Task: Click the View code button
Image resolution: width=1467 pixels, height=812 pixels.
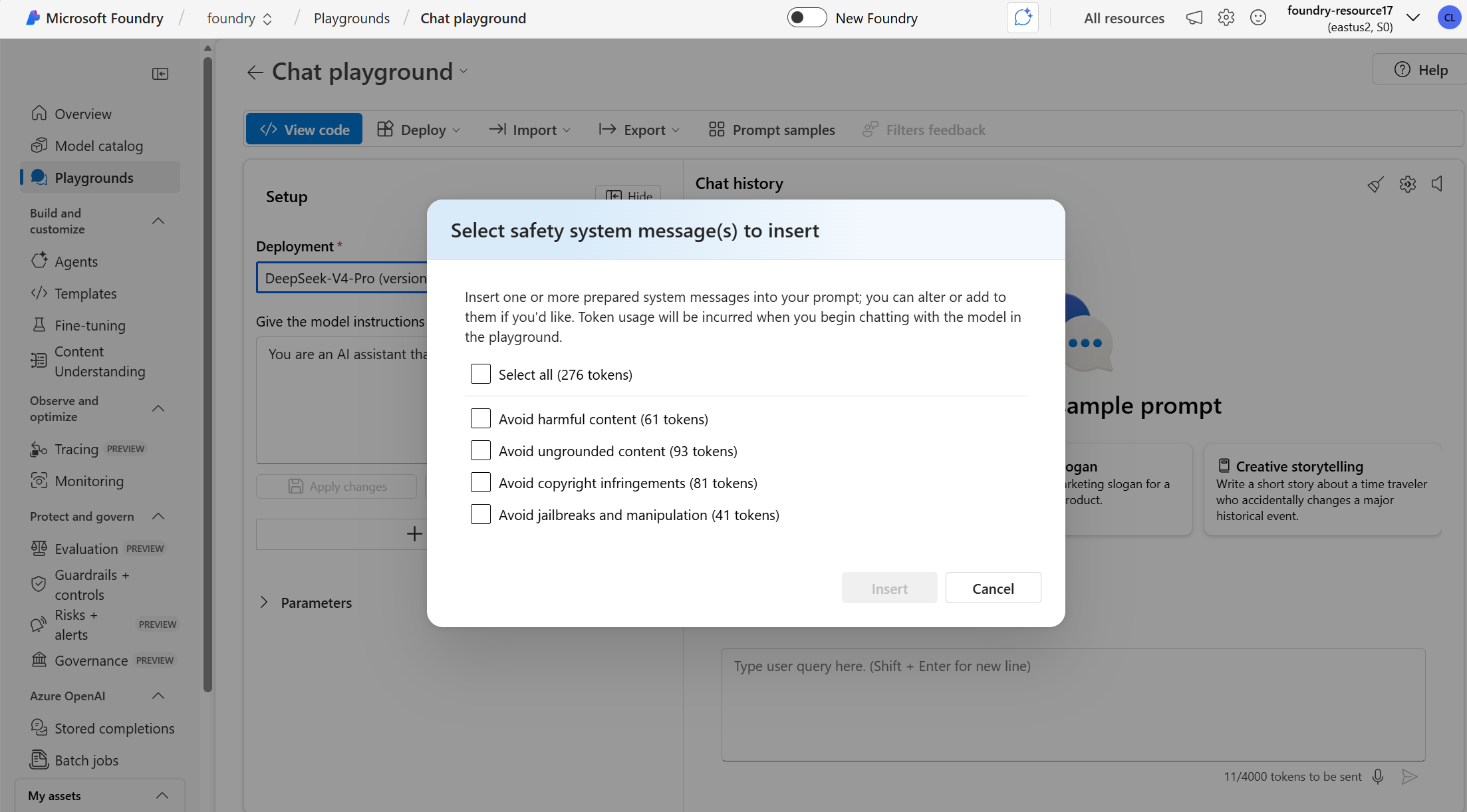Action: (305, 129)
